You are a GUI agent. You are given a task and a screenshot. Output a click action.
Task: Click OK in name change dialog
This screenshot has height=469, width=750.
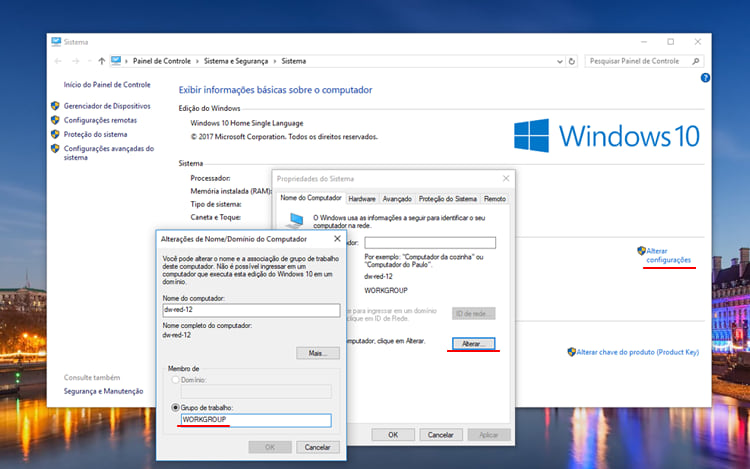point(270,447)
